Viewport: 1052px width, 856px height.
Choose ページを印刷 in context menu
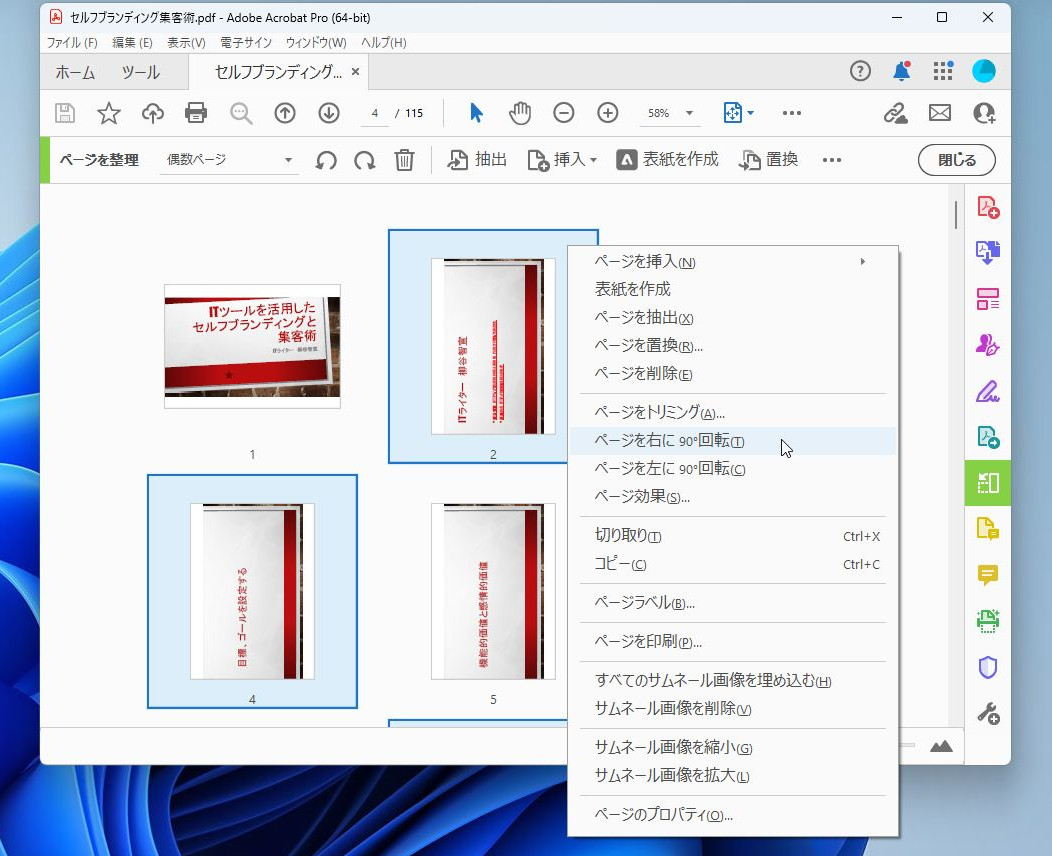(x=732, y=642)
